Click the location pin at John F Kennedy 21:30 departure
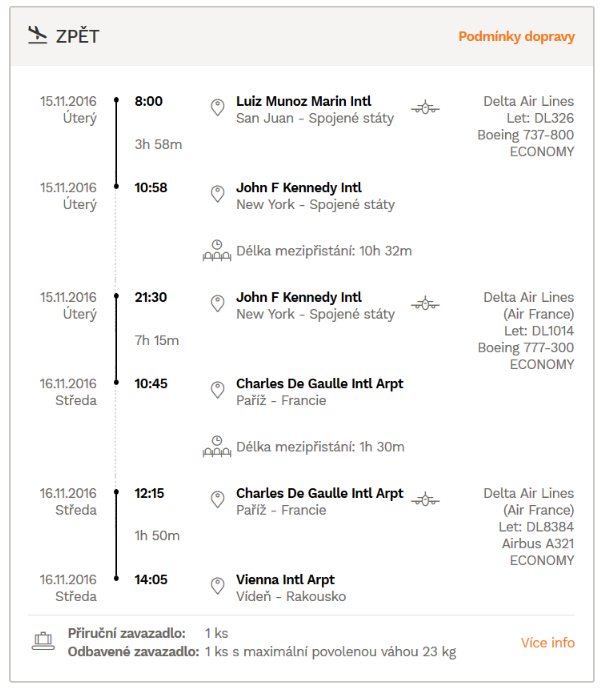Viewport: 600px width, 691px height. point(217,303)
